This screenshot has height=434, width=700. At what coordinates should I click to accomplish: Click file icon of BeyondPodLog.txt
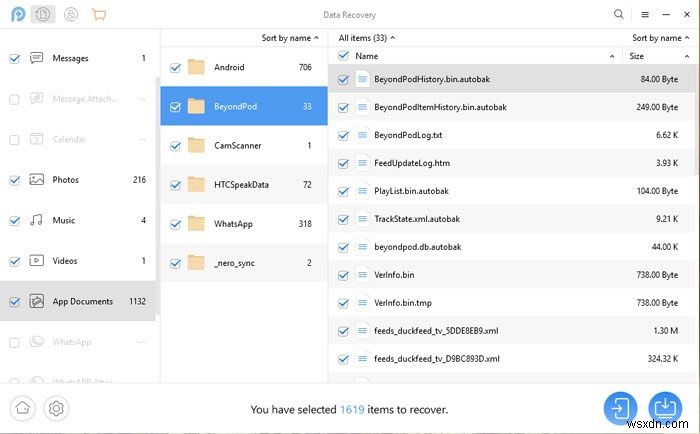point(362,135)
